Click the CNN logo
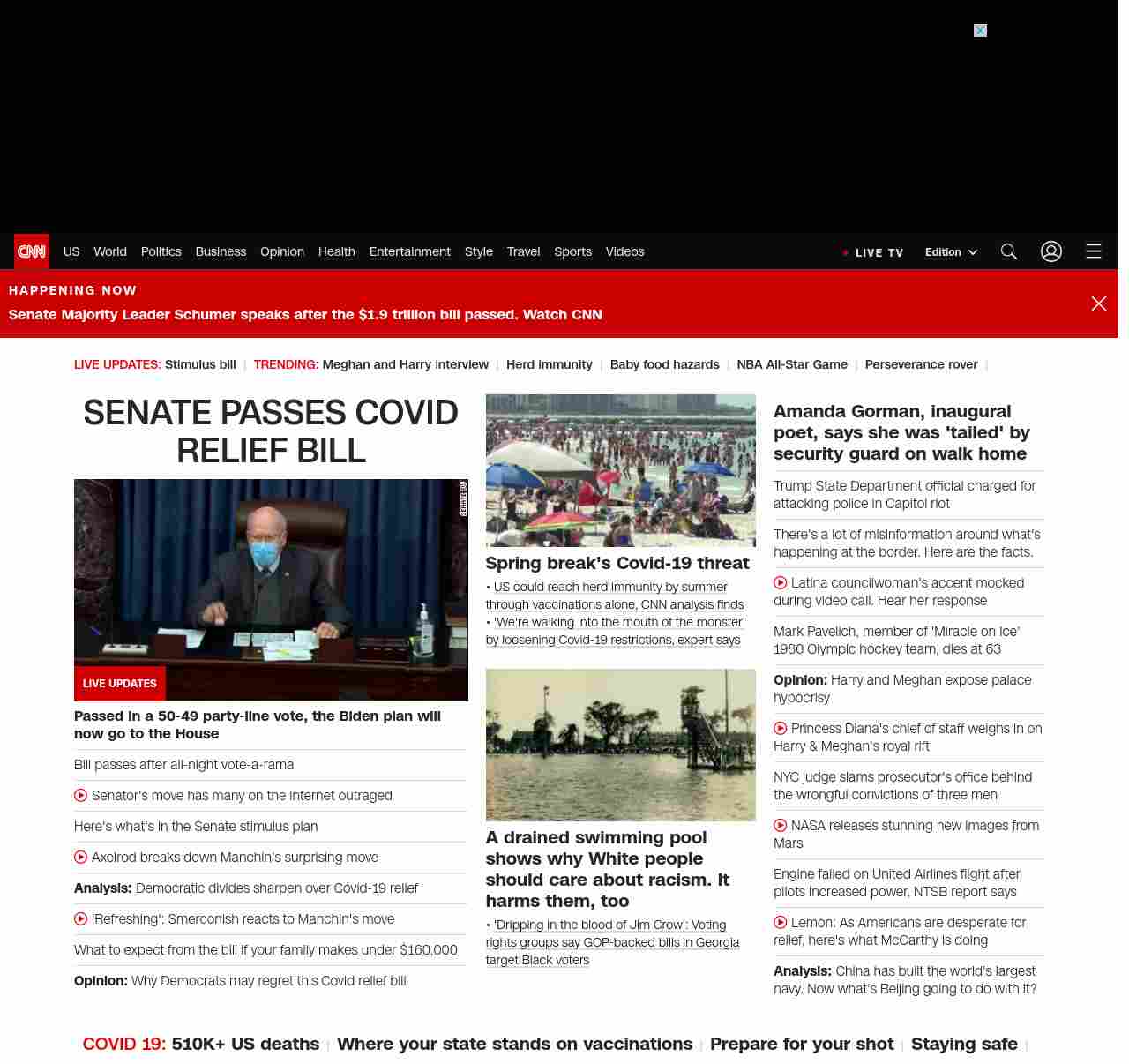1129x1064 pixels. (32, 251)
